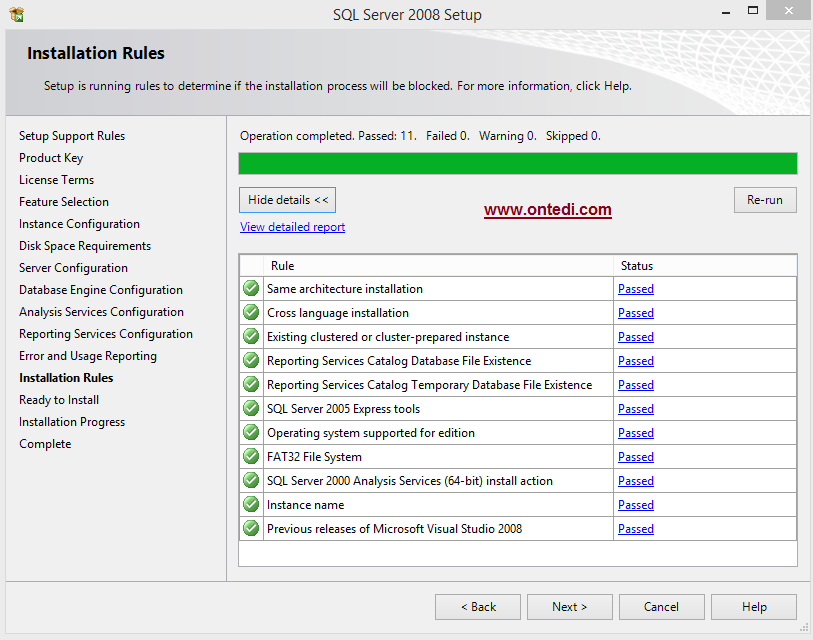Viewport: 813px width, 640px height.
Task: Select Reporting Services Configuration step
Action: coord(106,334)
